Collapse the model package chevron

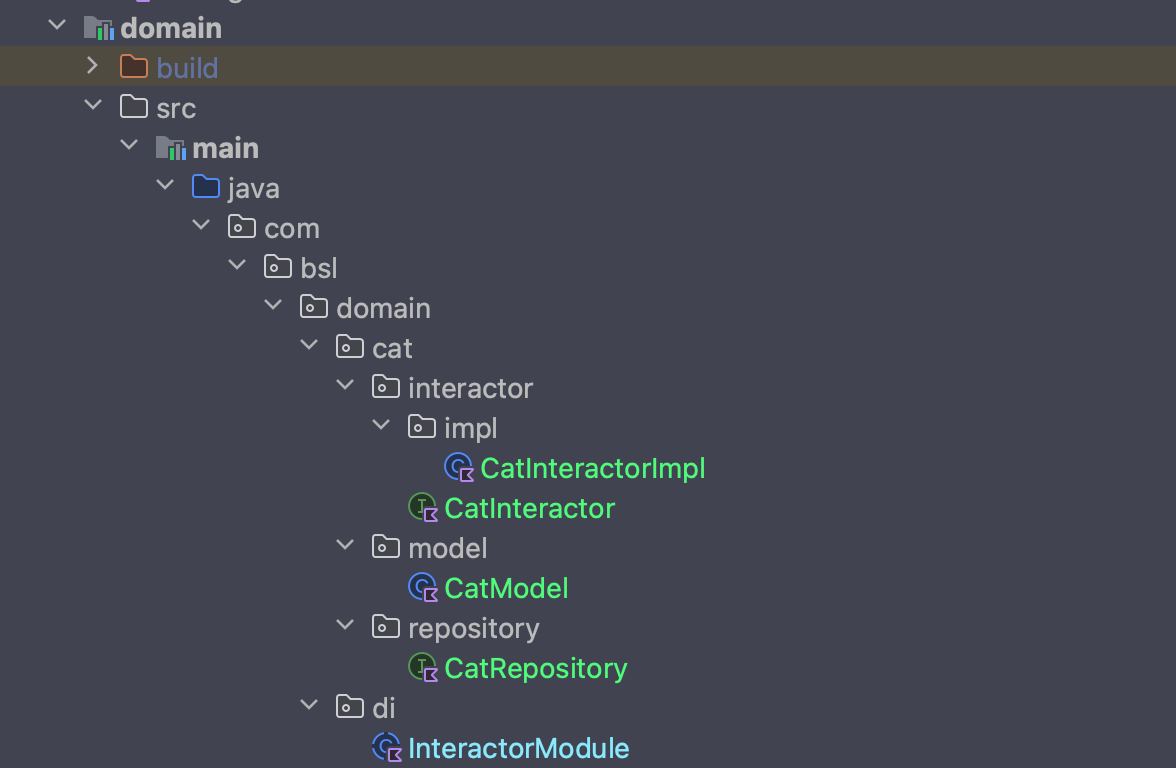point(345,547)
